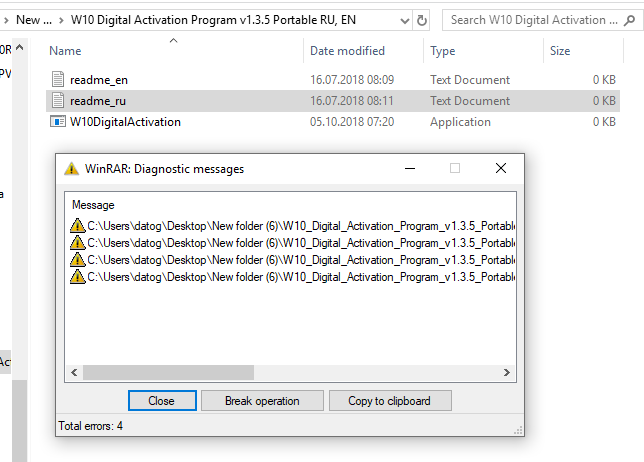Click the scroll-left arrow in message list
The height and width of the screenshot is (462, 644).
[x=74, y=372]
